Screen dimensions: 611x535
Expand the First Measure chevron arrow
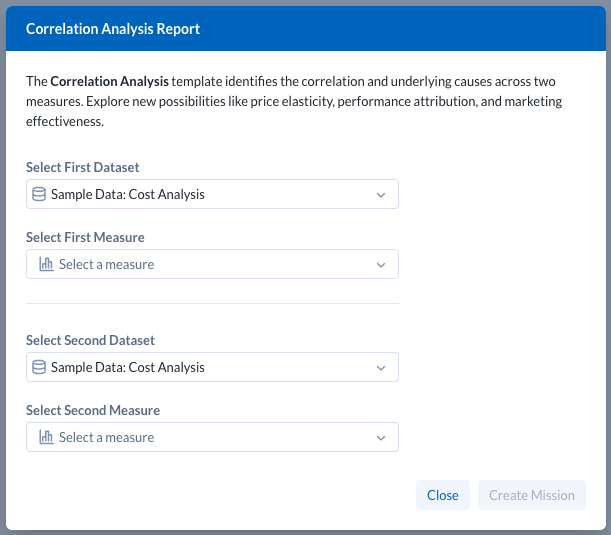click(380, 264)
